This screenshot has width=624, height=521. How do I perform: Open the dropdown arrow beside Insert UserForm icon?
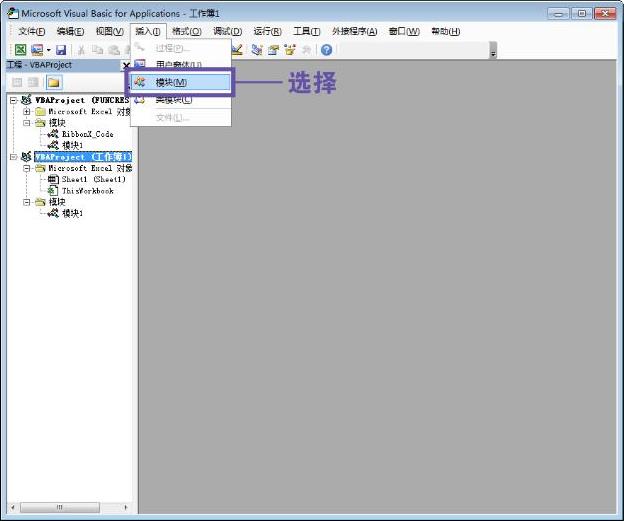click(49, 50)
